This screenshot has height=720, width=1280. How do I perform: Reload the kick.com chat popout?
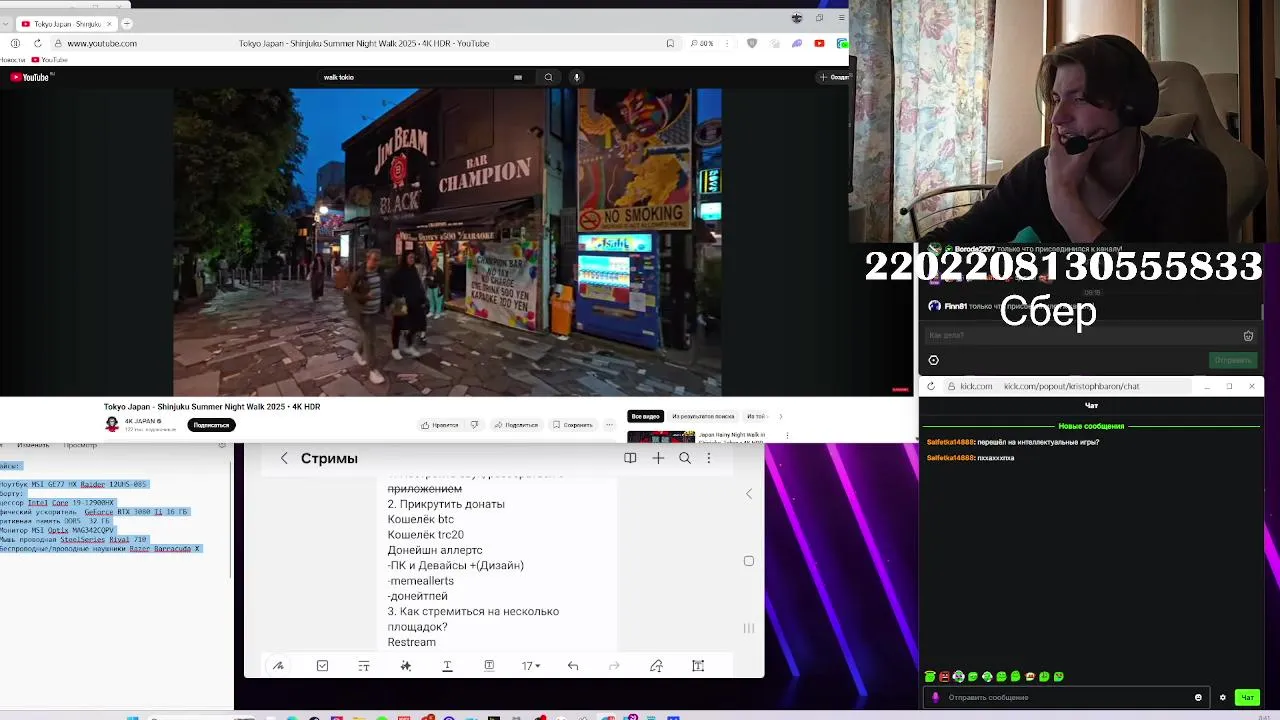coord(931,386)
